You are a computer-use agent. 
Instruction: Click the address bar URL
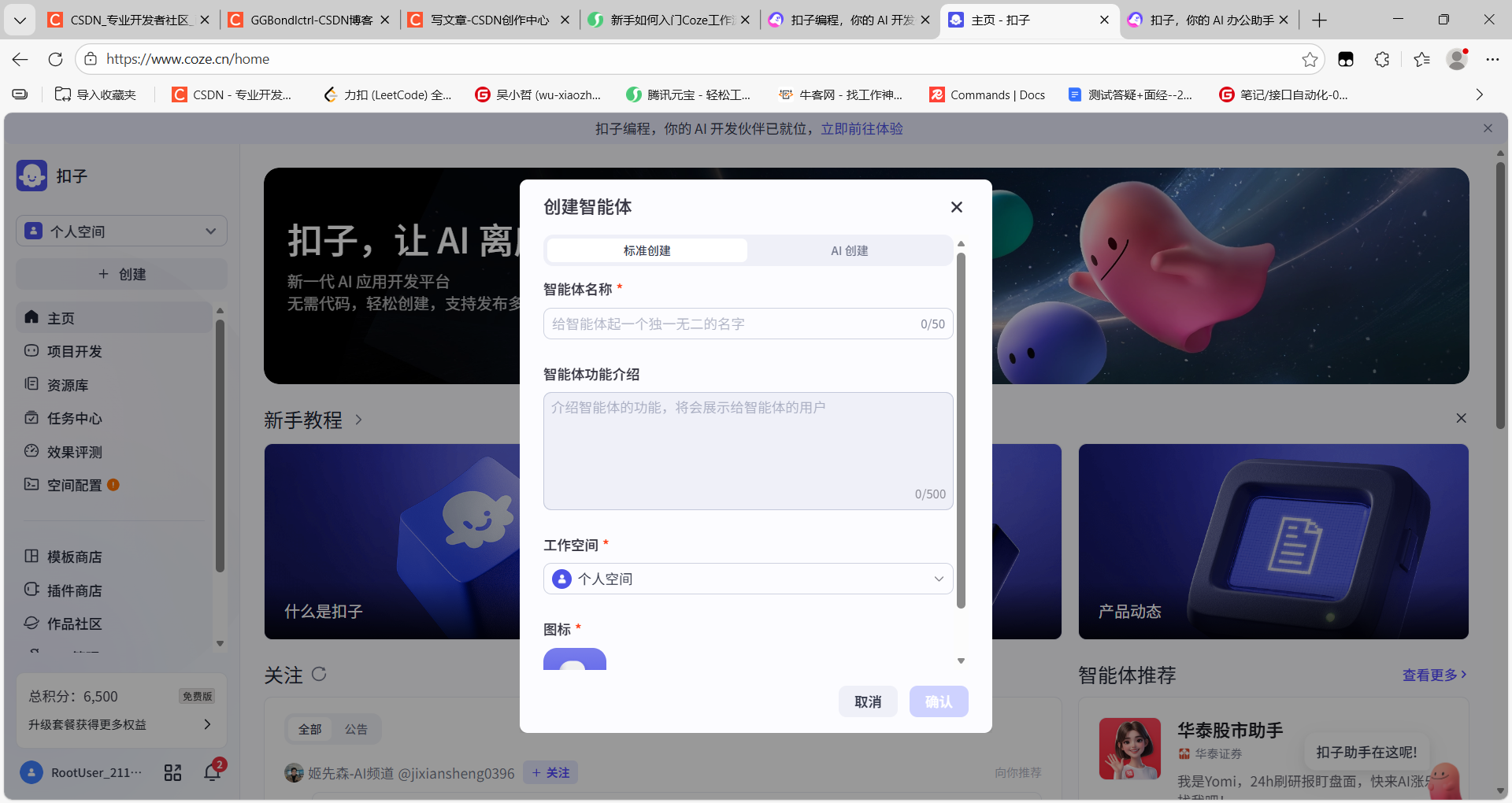(x=187, y=59)
